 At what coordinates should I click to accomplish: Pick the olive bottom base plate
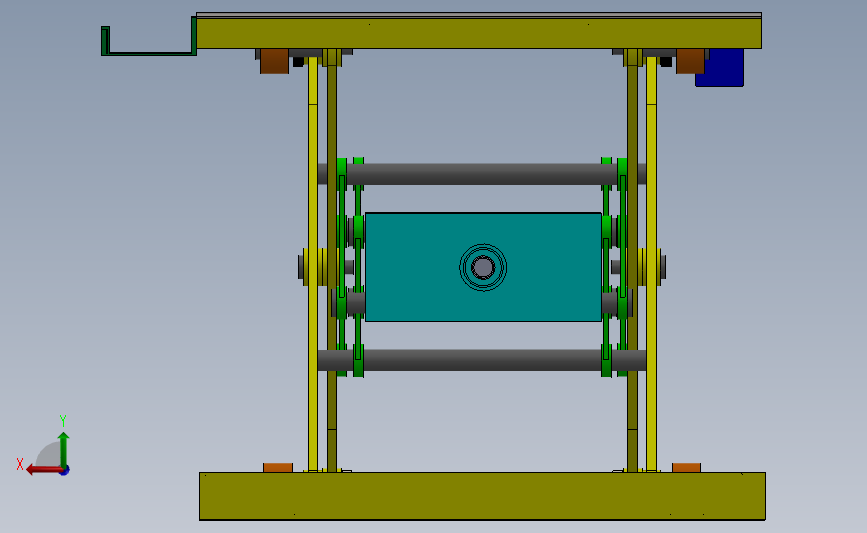point(482,496)
